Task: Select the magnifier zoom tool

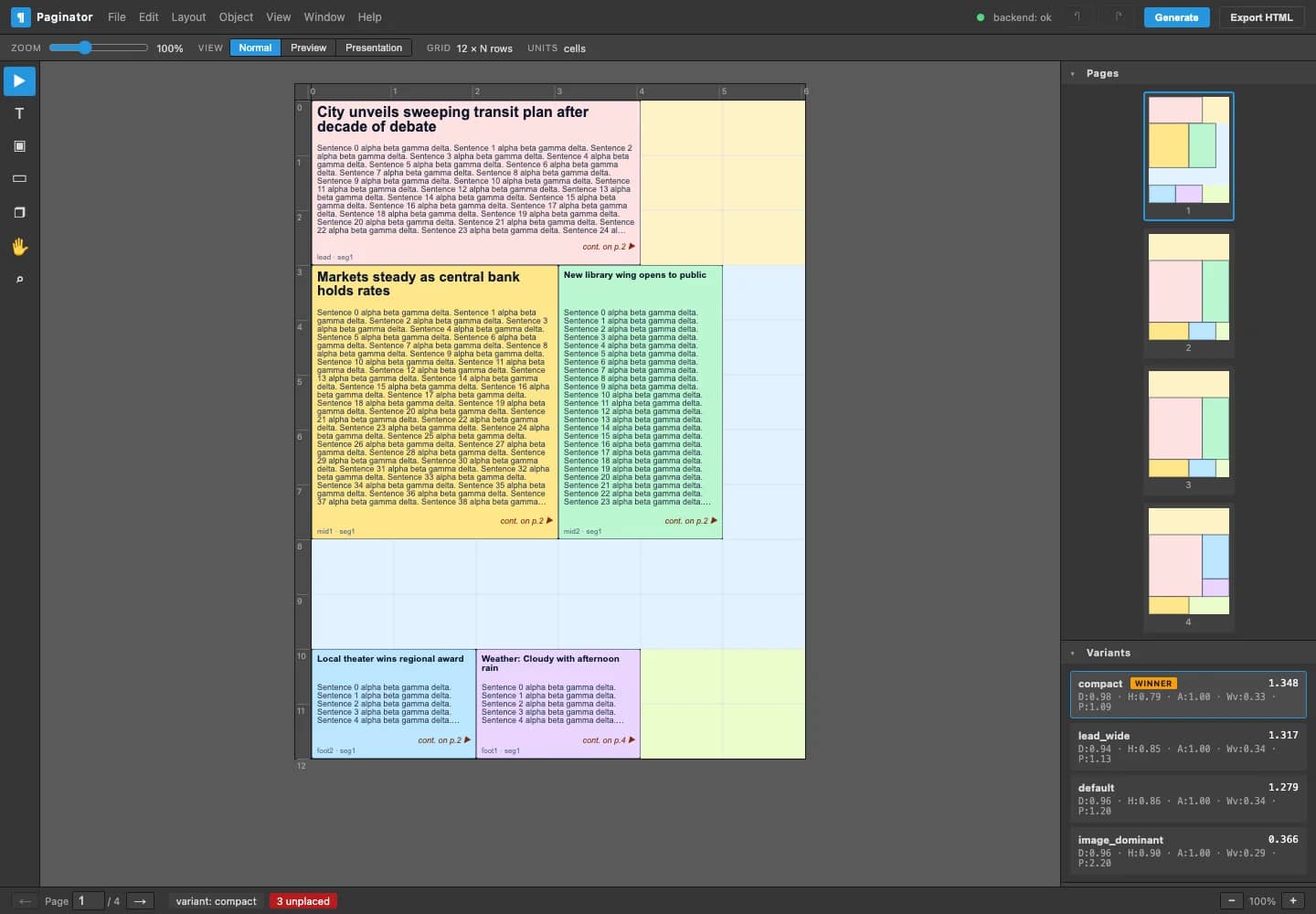Action: coord(19,279)
